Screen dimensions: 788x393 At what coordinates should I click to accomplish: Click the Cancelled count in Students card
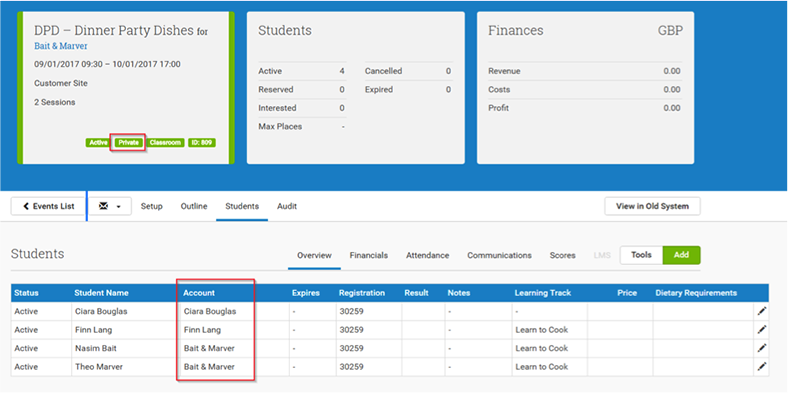[448, 71]
